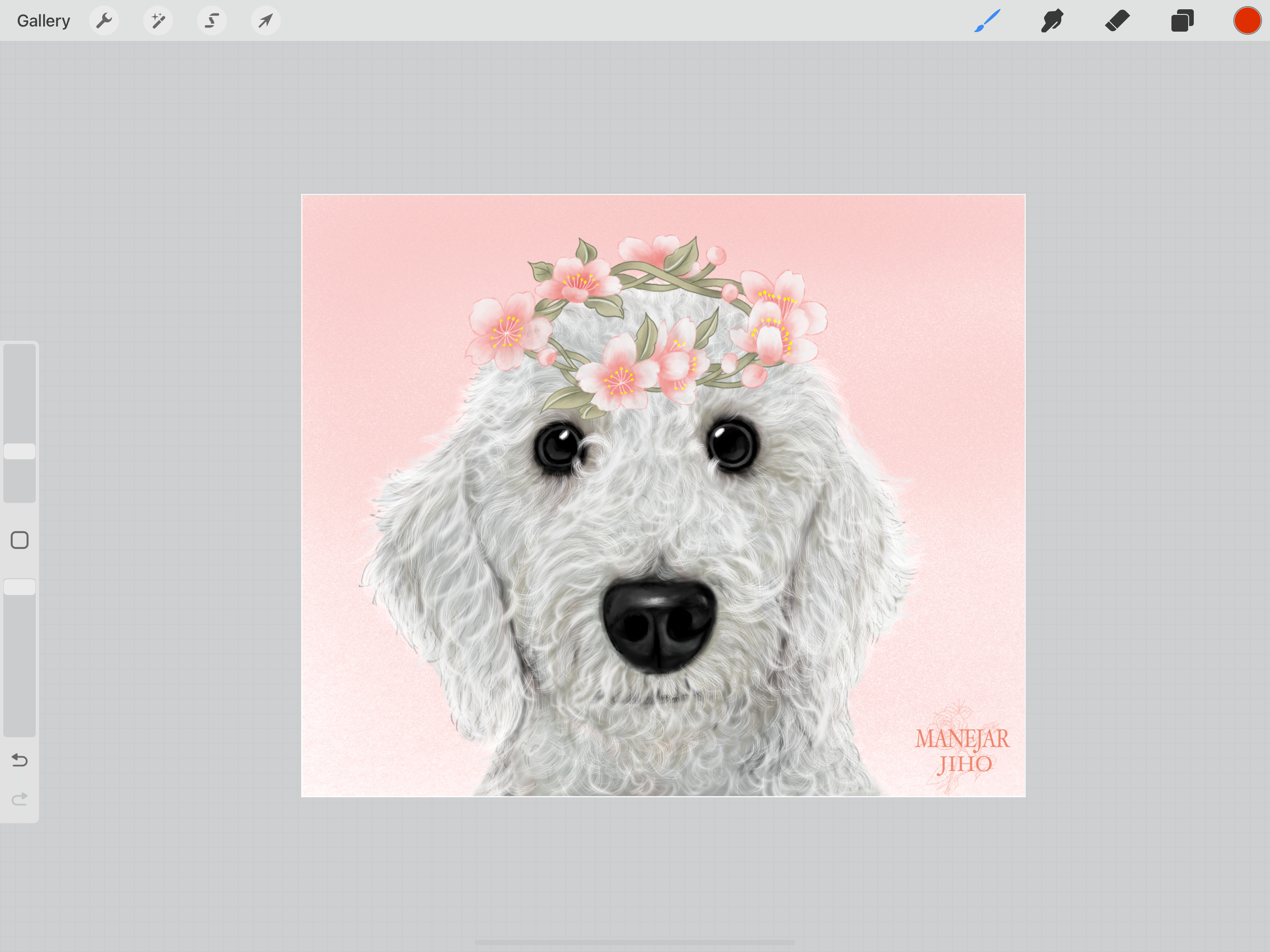The height and width of the screenshot is (952, 1270).
Task: Activate the Transform arrow tool
Action: point(266,20)
